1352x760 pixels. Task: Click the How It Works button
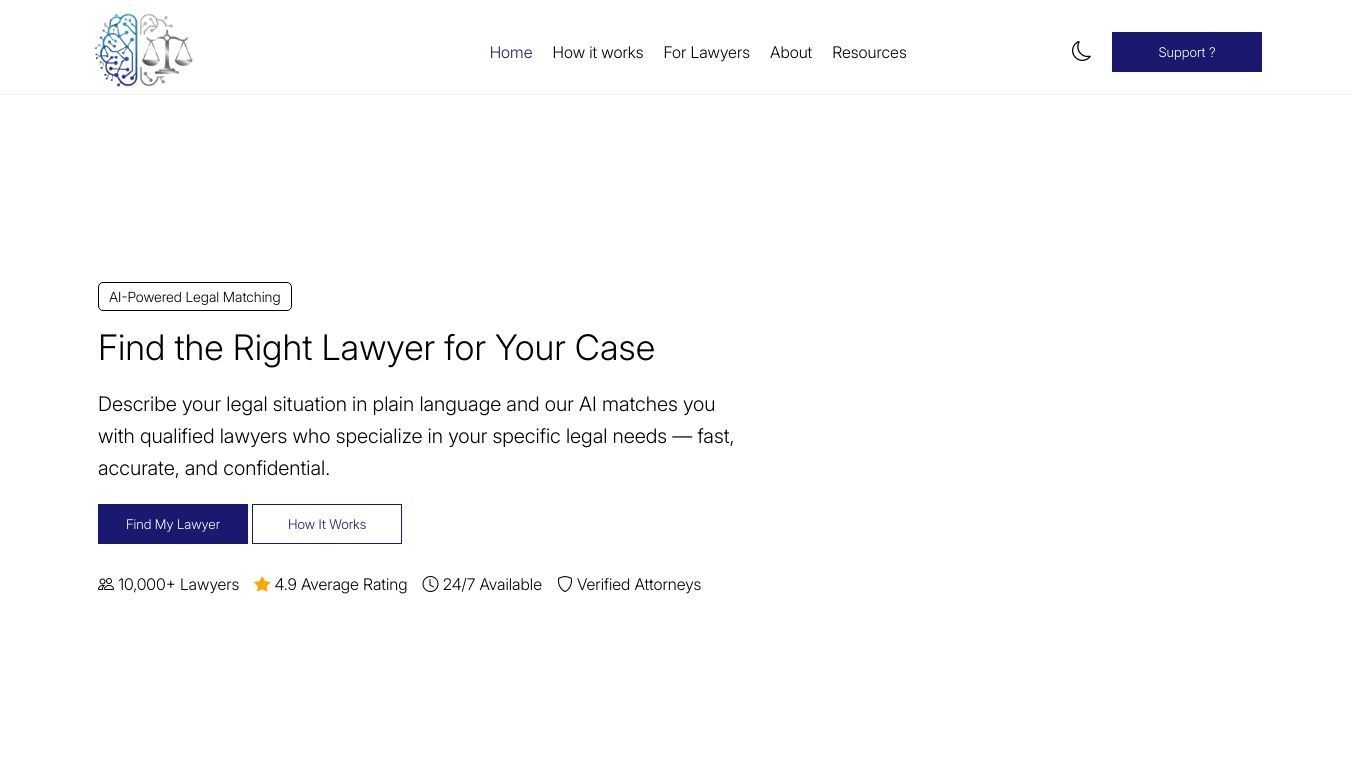pyautogui.click(x=326, y=524)
